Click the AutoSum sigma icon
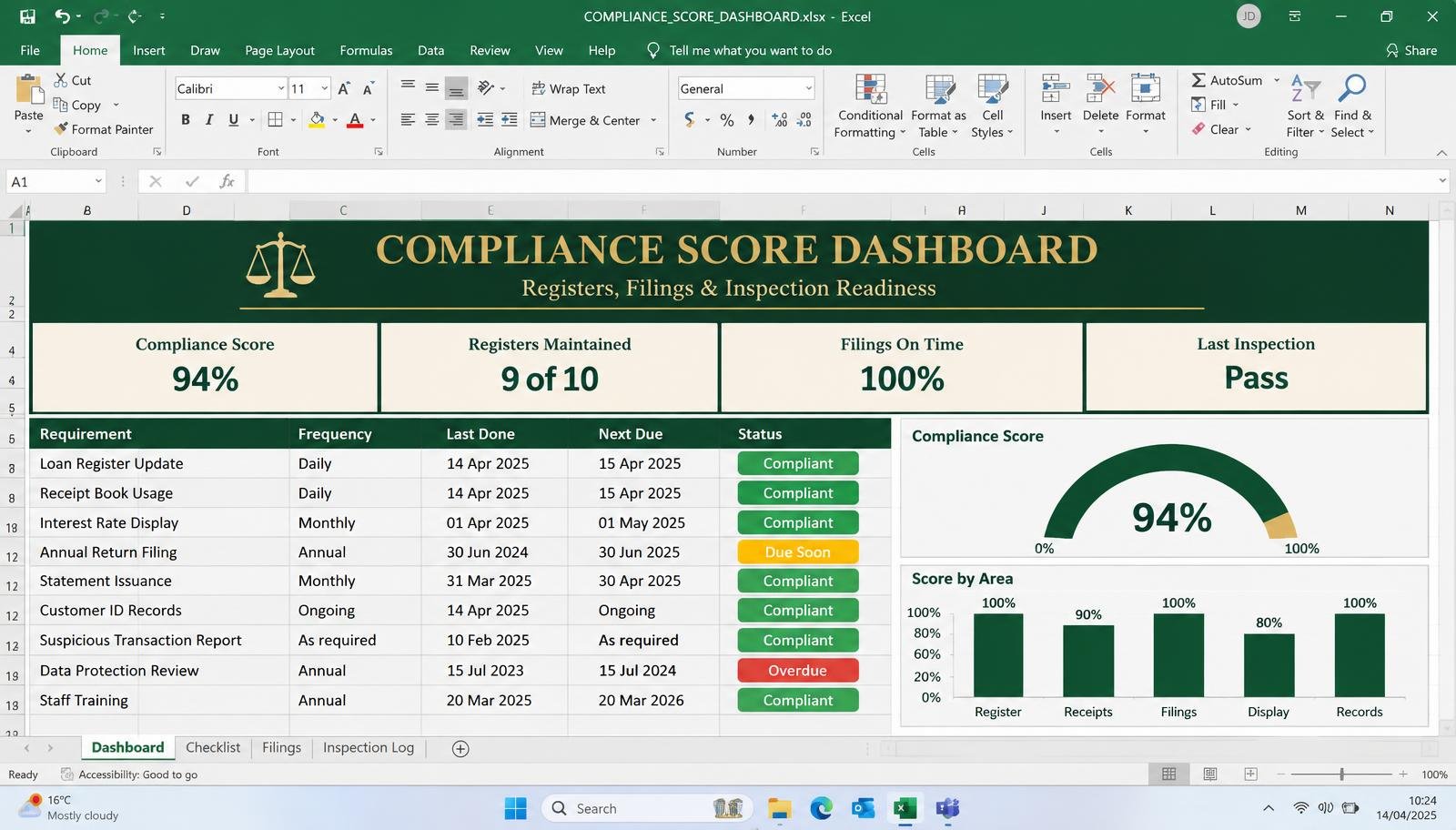1456x830 pixels. pyautogui.click(x=1198, y=80)
